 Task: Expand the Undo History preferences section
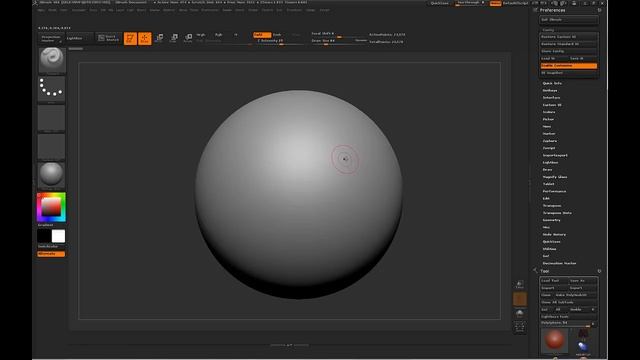click(x=554, y=235)
